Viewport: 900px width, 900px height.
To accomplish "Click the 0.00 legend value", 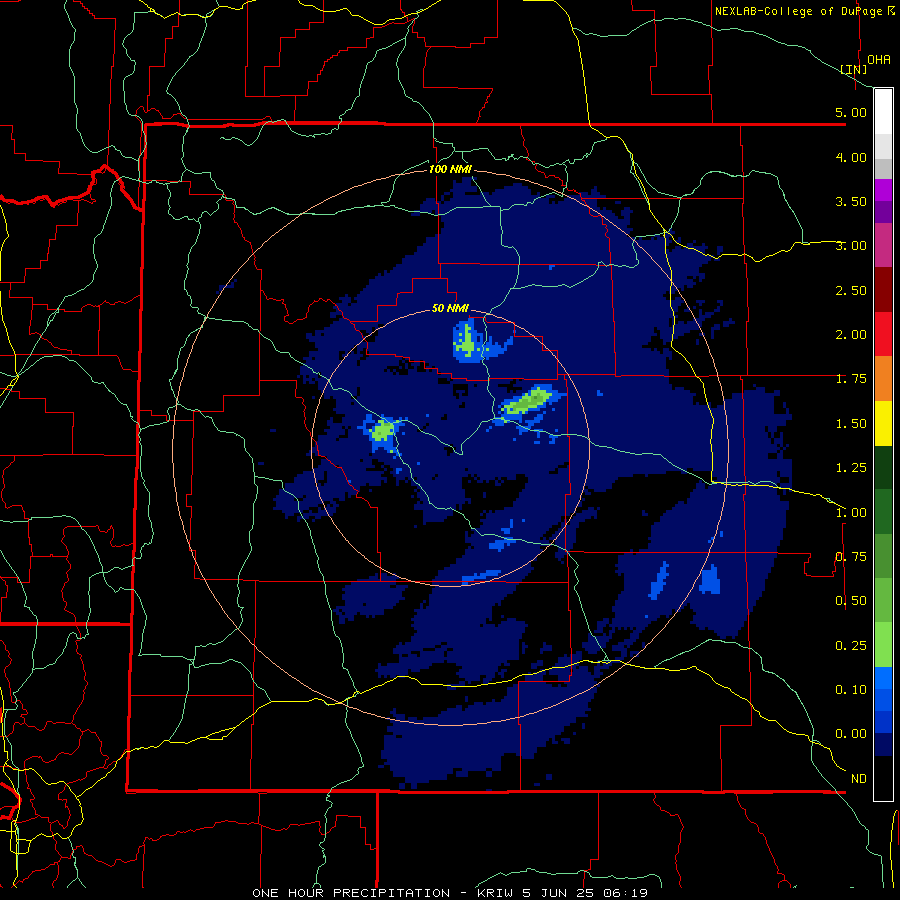I will coord(851,734).
